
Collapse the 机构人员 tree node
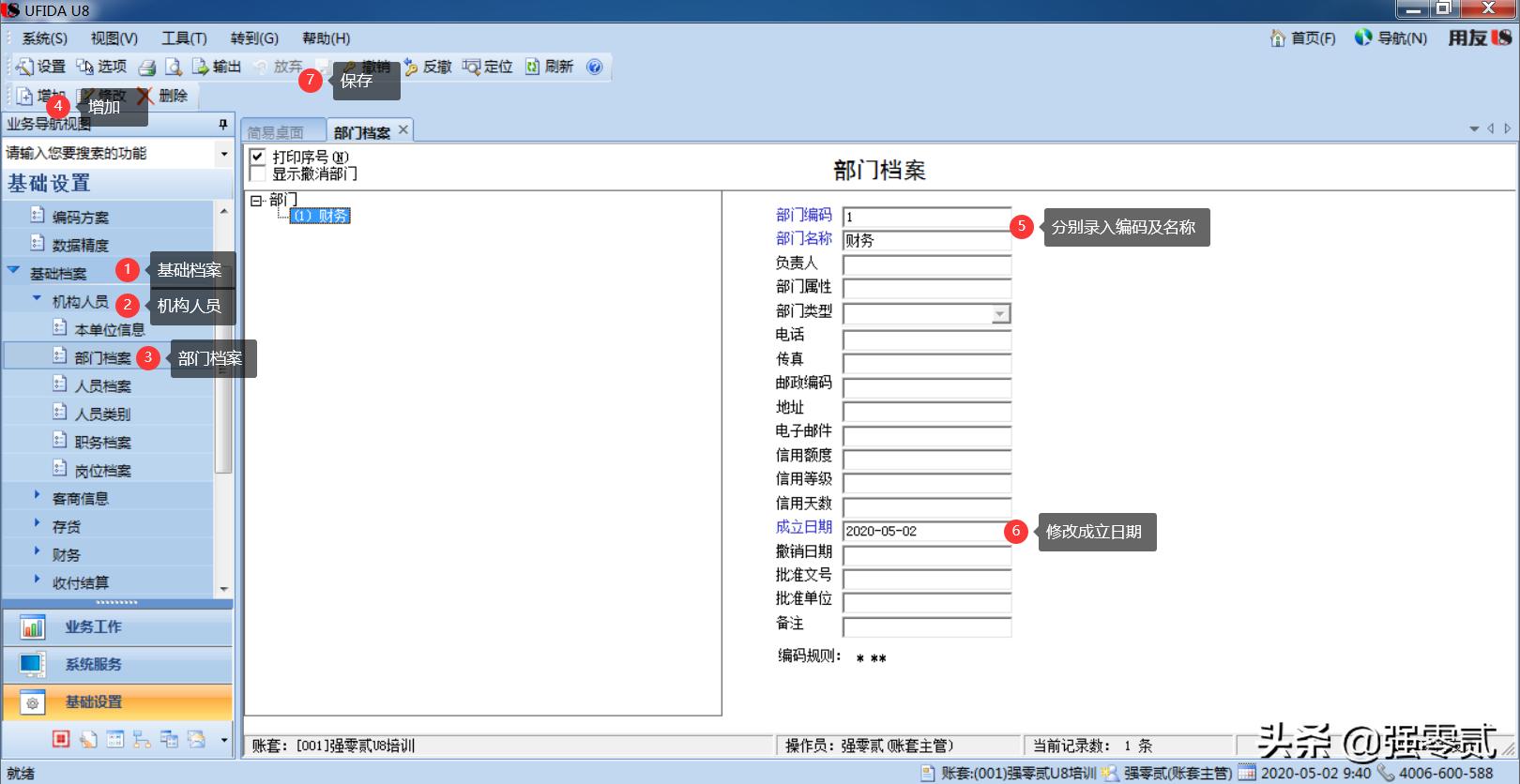[37, 298]
